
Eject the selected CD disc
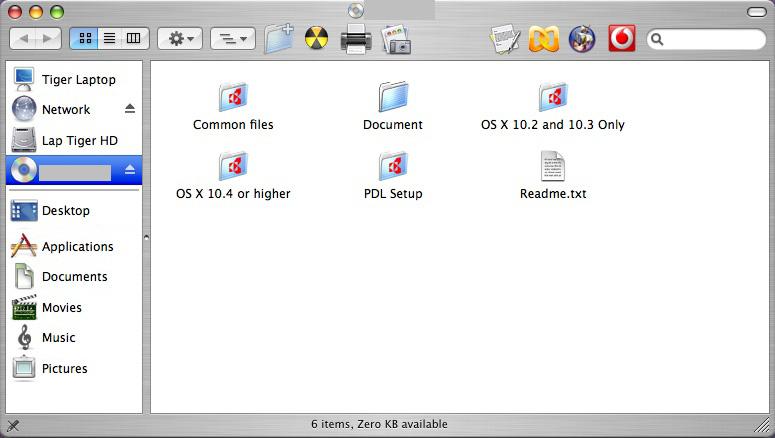pos(130,170)
